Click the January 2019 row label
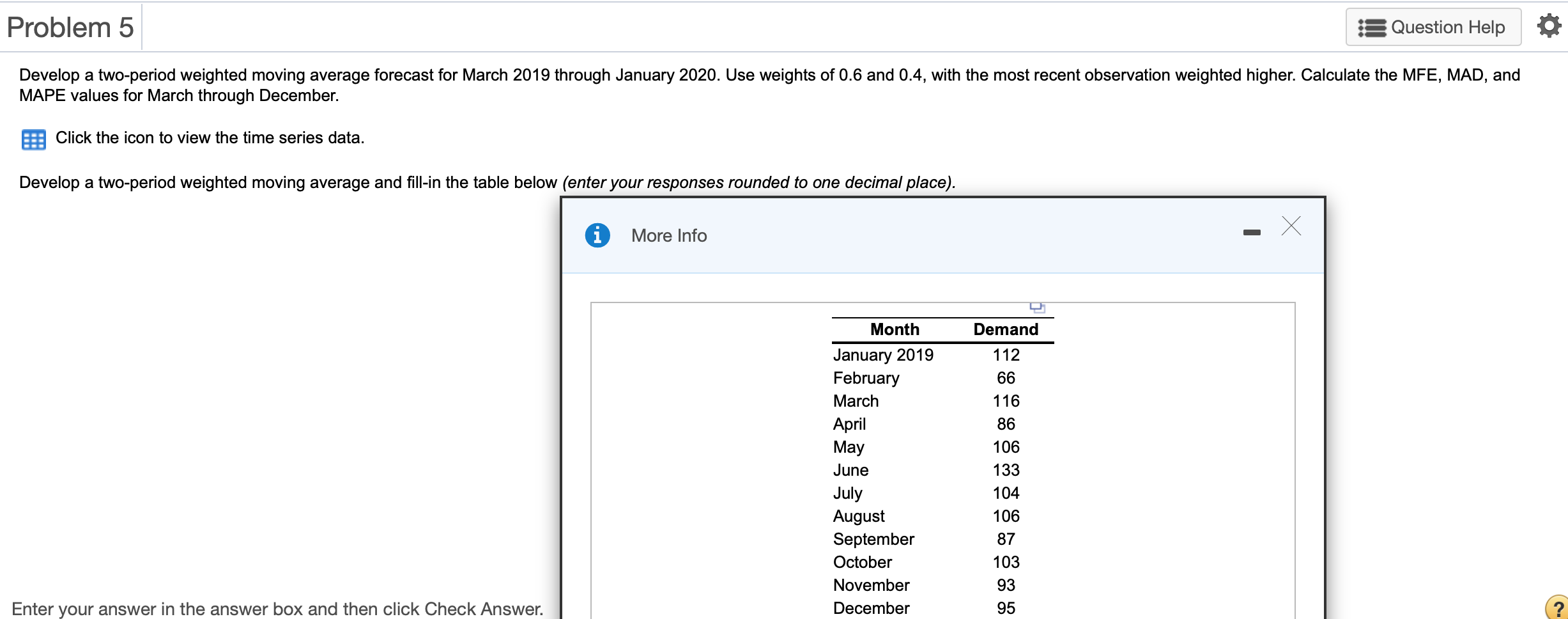Image resolution: width=1568 pixels, height=619 pixels. click(883, 355)
